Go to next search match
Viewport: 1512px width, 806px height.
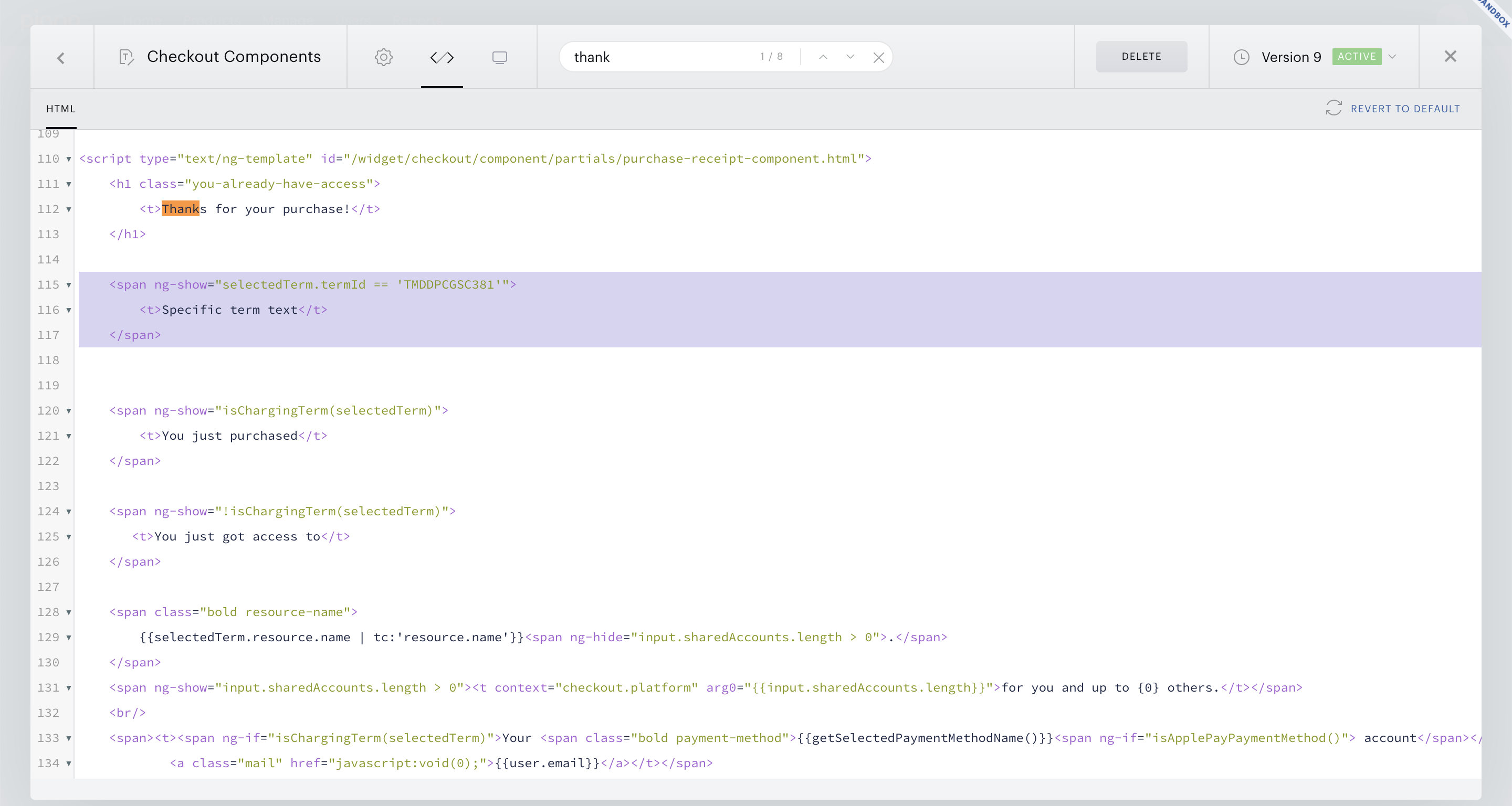(850, 57)
